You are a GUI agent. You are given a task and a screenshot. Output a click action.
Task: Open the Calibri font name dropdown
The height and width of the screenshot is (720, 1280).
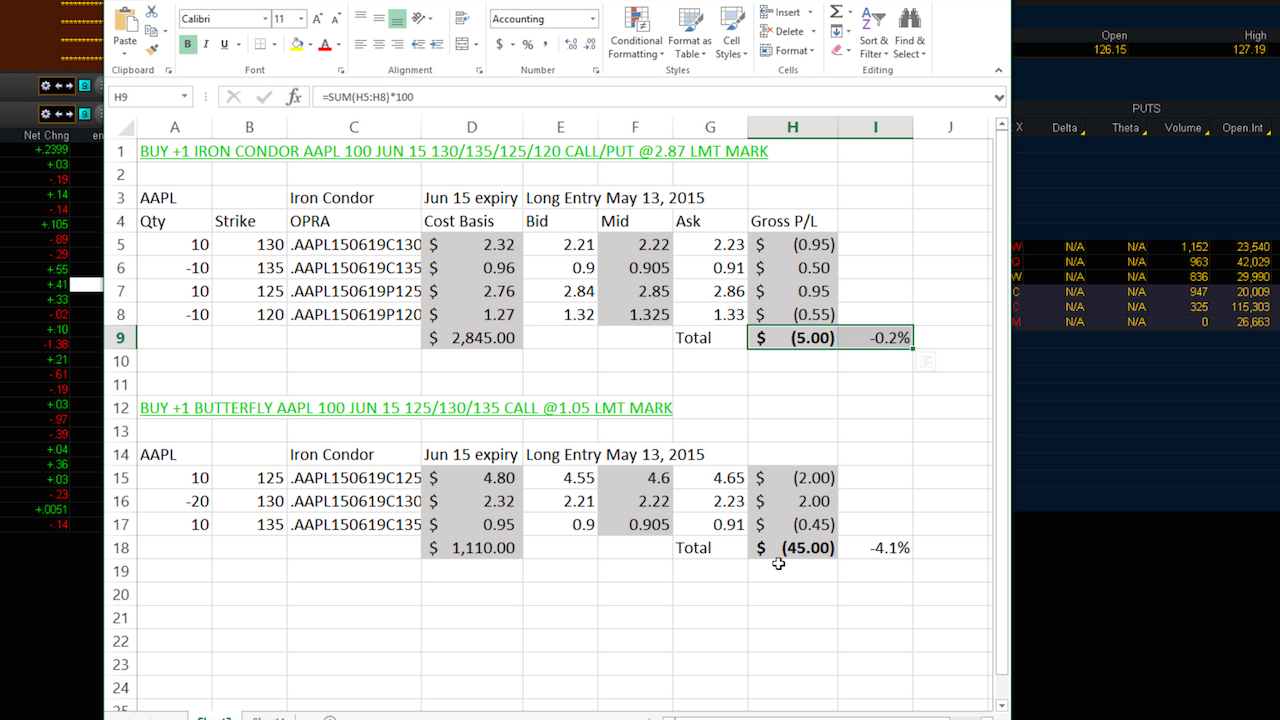tap(265, 19)
